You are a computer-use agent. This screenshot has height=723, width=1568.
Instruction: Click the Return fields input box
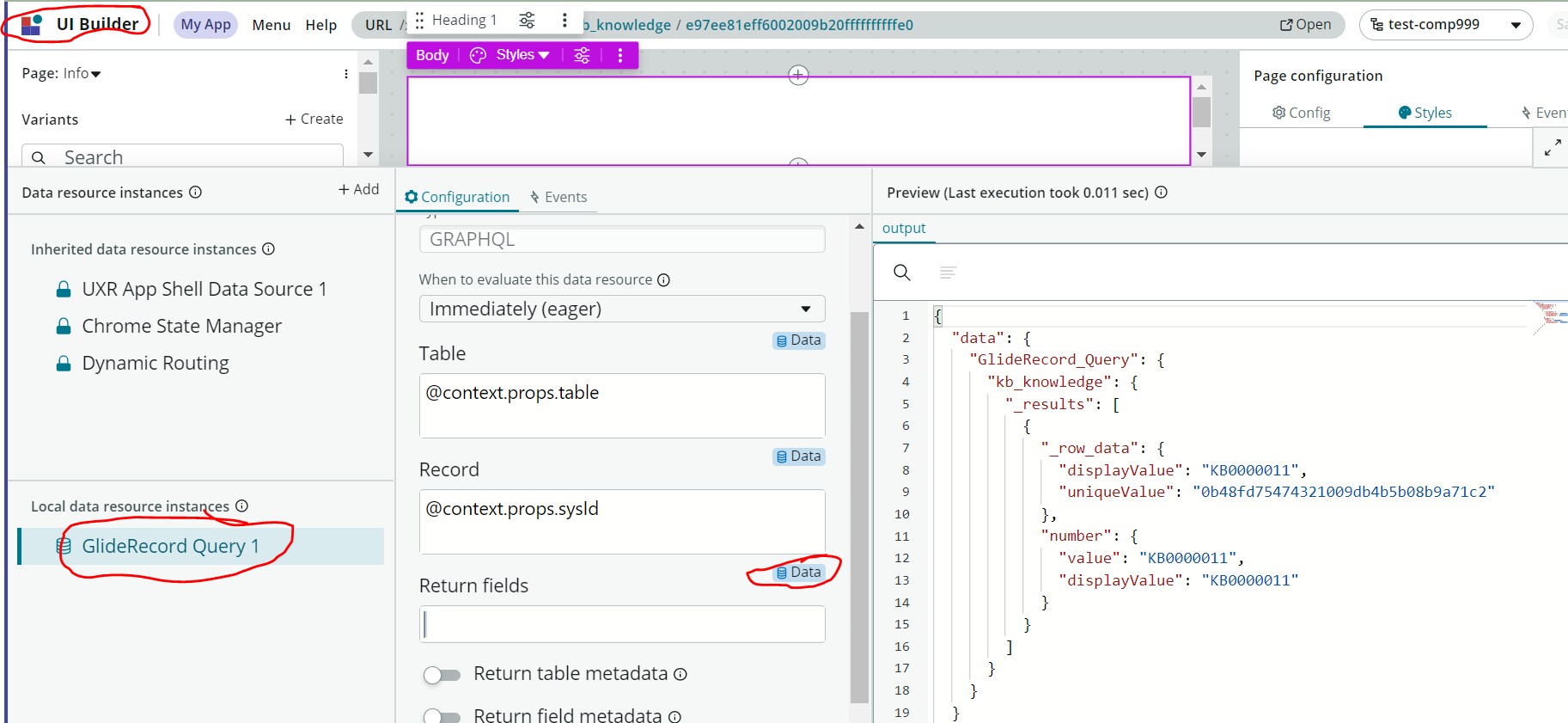(x=622, y=624)
